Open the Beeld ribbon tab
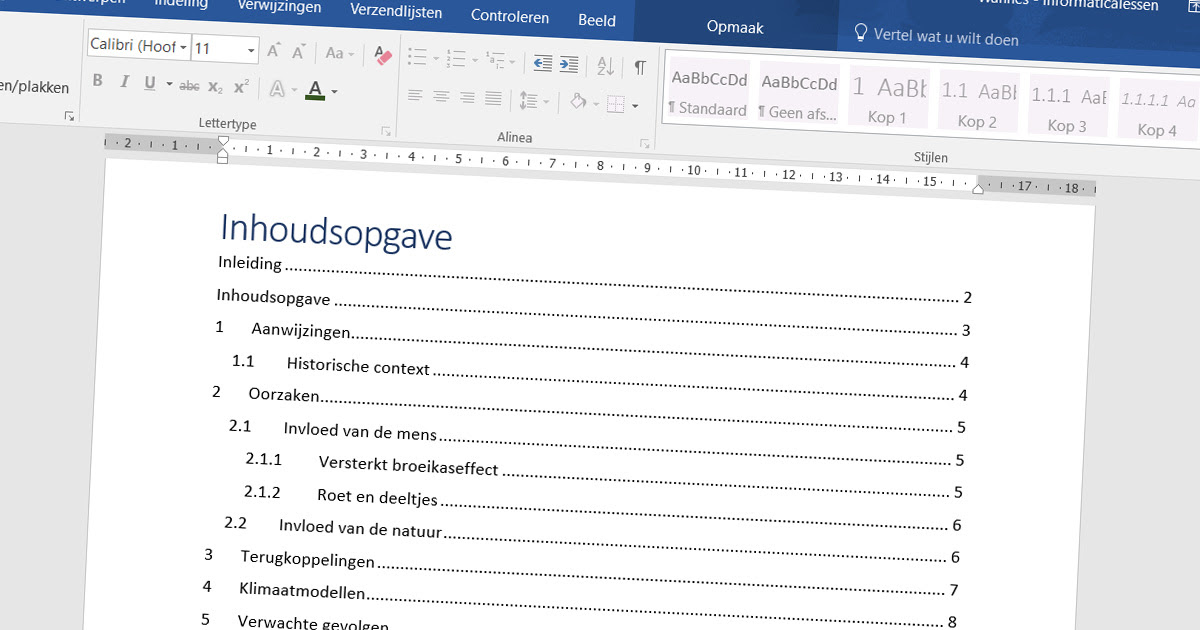 pyautogui.click(x=597, y=20)
